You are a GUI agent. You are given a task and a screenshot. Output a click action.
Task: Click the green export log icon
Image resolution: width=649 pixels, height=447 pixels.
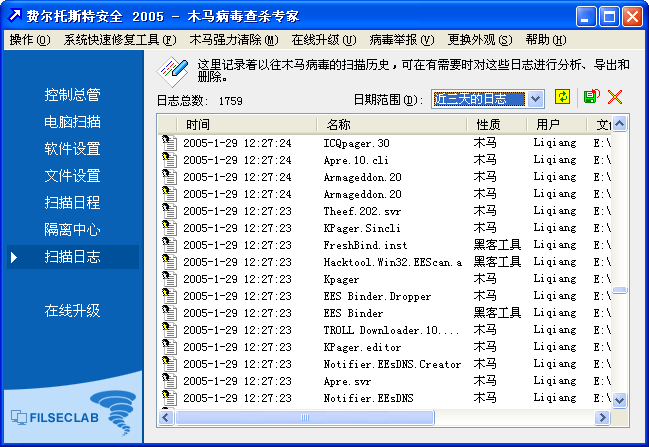(x=590, y=97)
